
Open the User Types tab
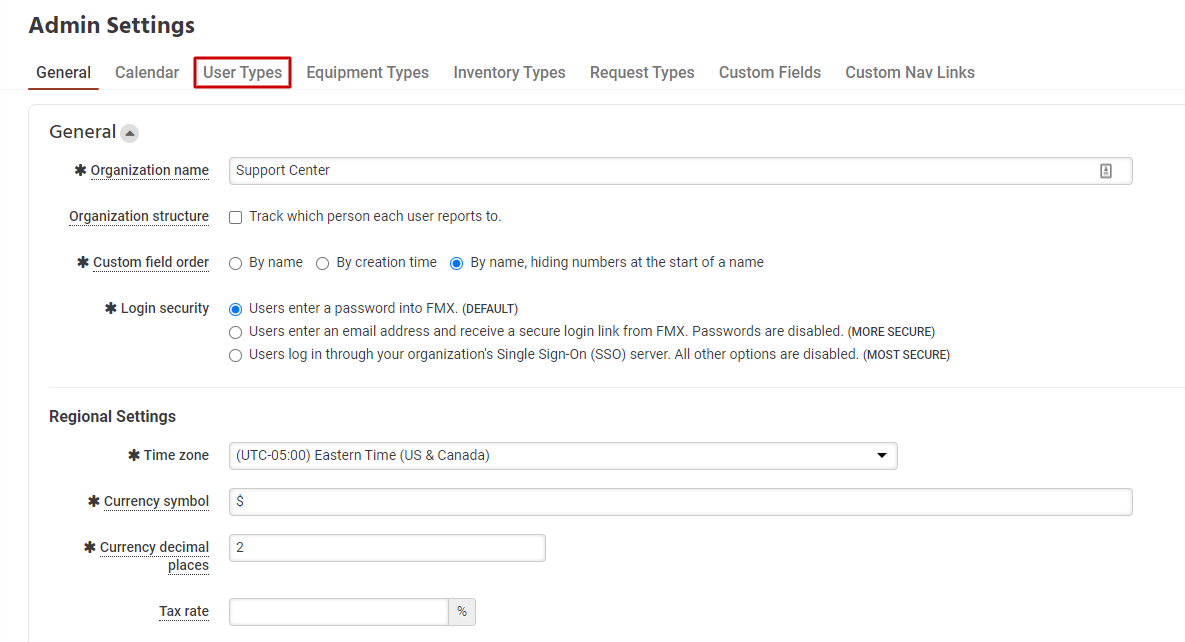[242, 73]
